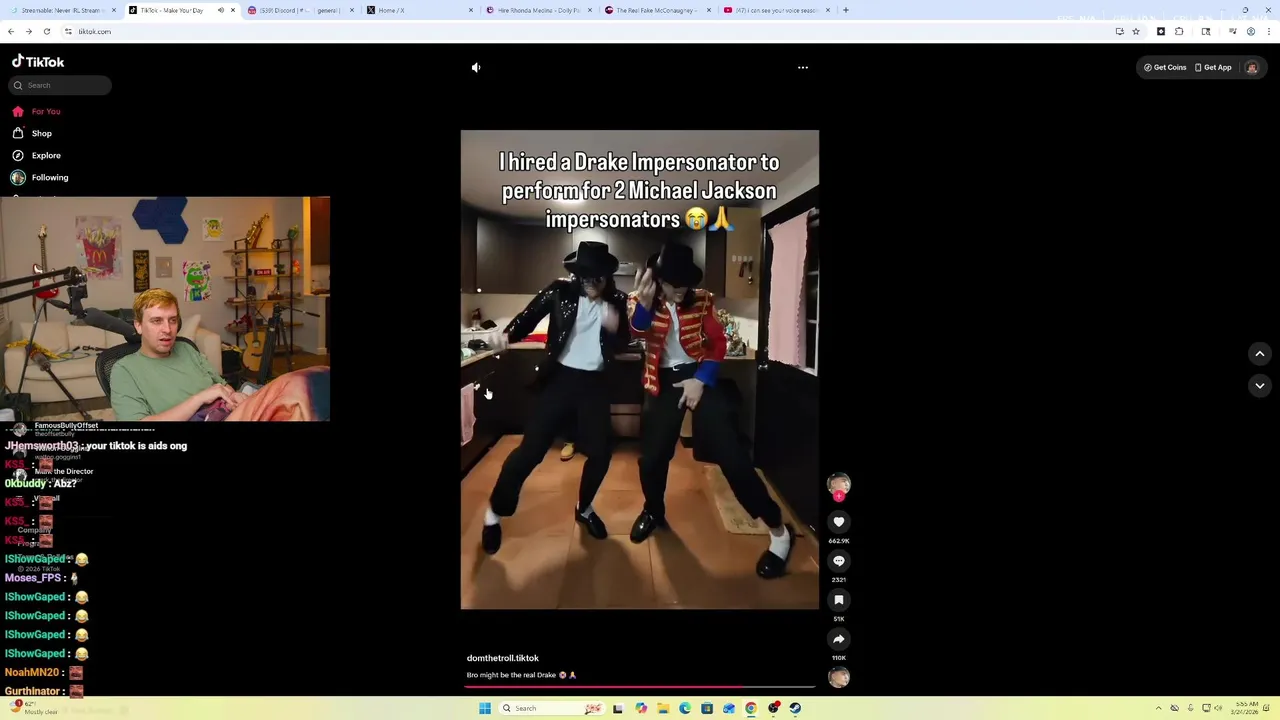1280x720 pixels.
Task: Open the TikTok logo home link
Action: pos(38,62)
